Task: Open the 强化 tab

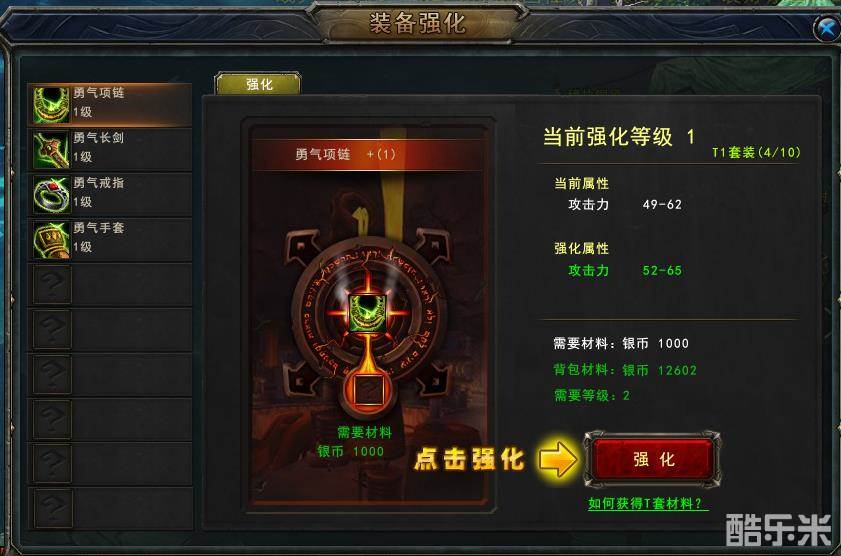Action: 258,84
